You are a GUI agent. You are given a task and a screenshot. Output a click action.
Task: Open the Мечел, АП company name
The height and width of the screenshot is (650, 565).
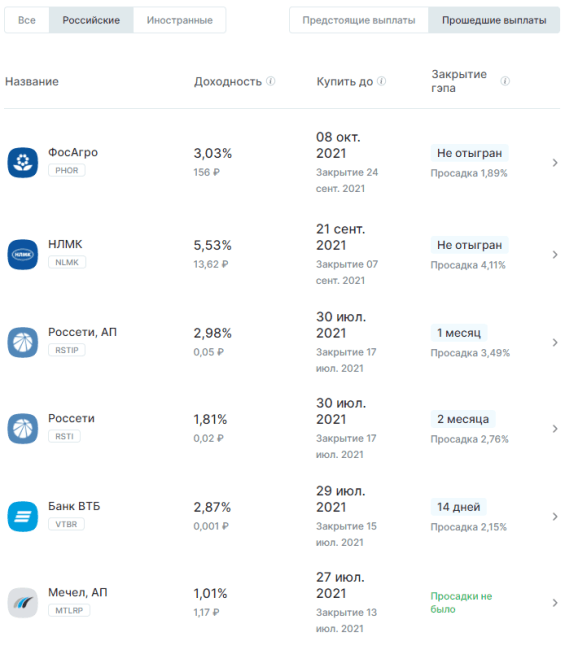78,592
